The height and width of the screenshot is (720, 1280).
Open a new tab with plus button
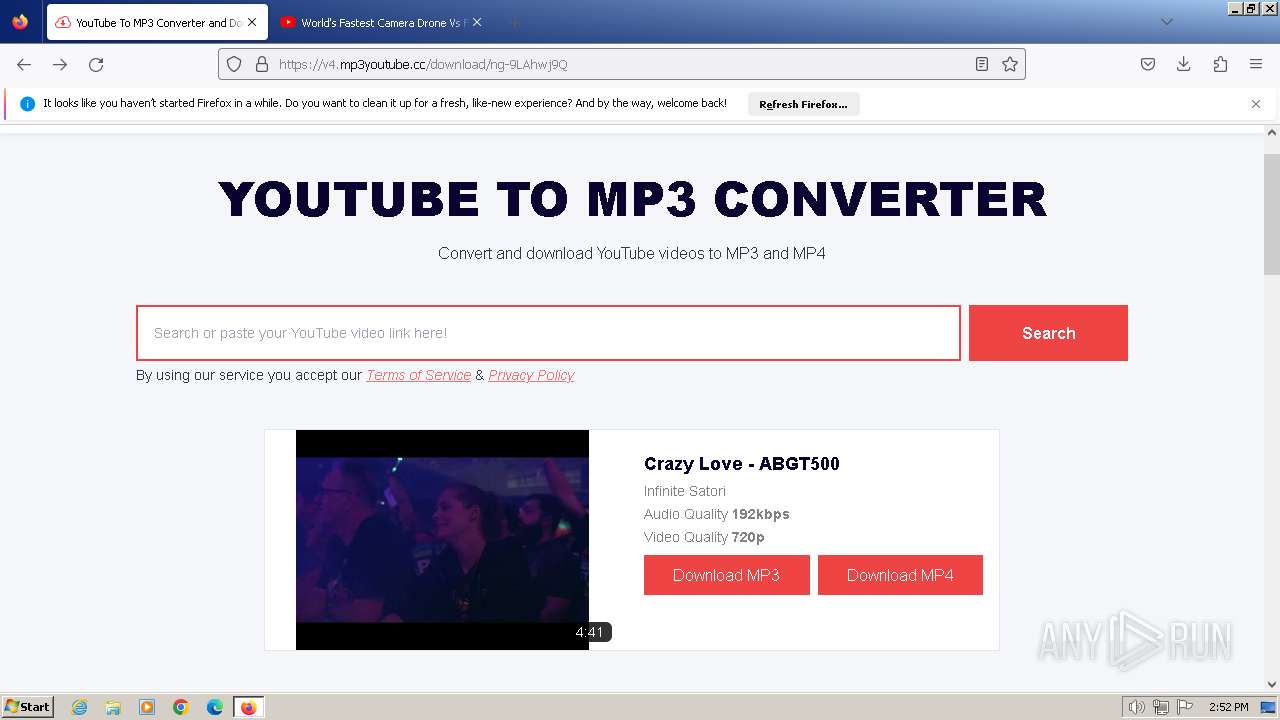(x=514, y=22)
